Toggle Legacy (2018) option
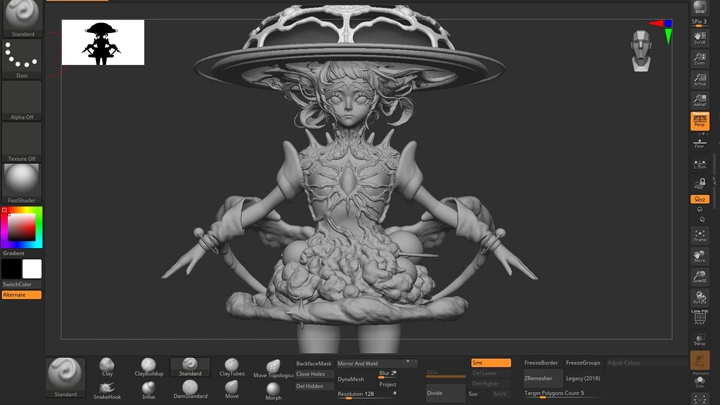720x405 pixels. (x=583, y=378)
